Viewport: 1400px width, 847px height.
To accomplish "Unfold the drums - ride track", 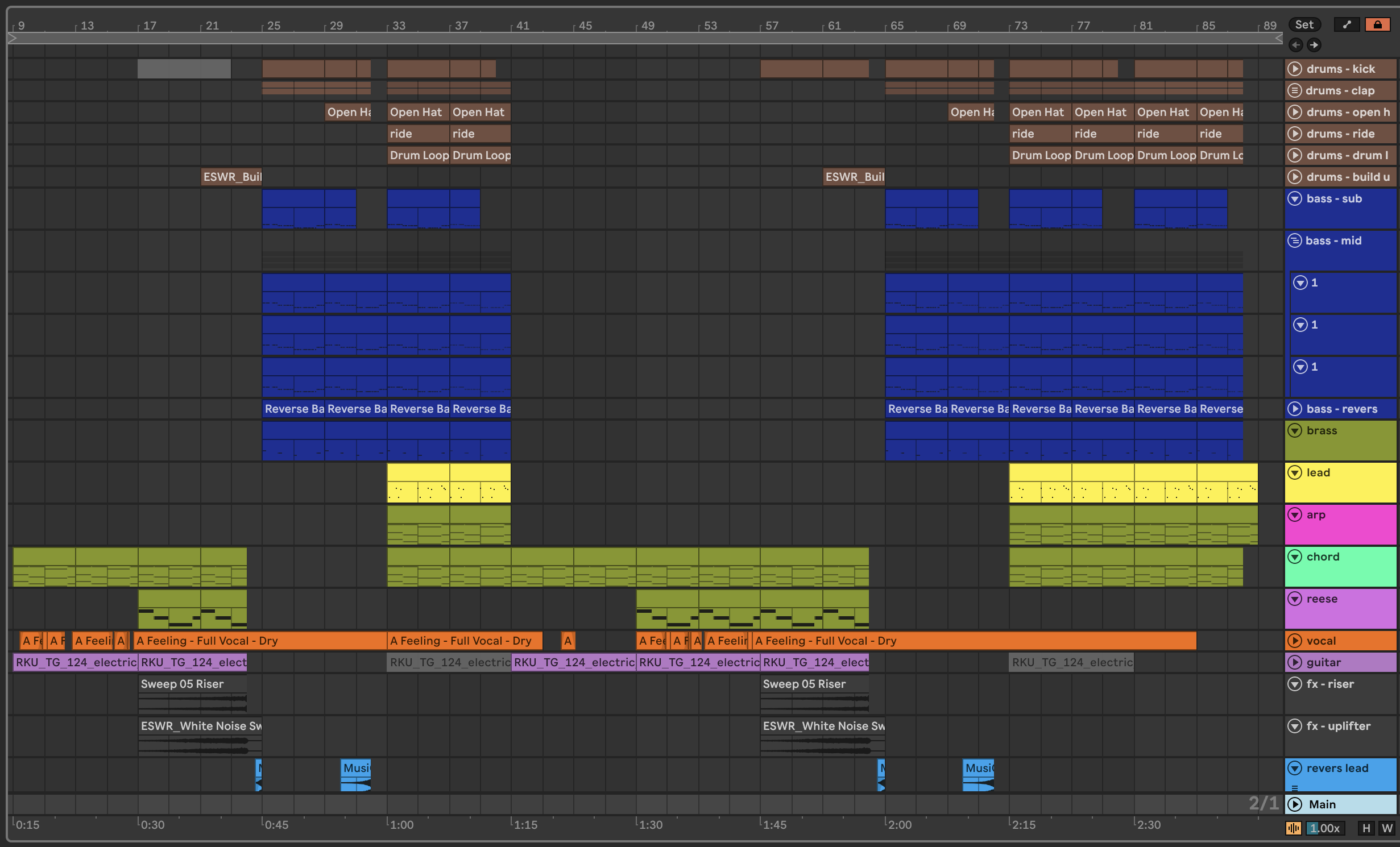I will pyautogui.click(x=1295, y=134).
